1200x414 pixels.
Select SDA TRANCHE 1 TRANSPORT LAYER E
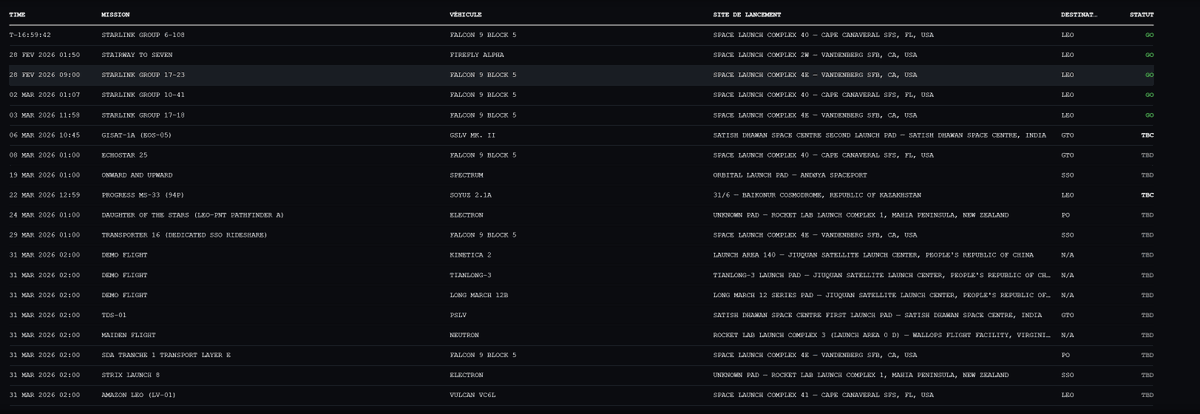coord(166,355)
